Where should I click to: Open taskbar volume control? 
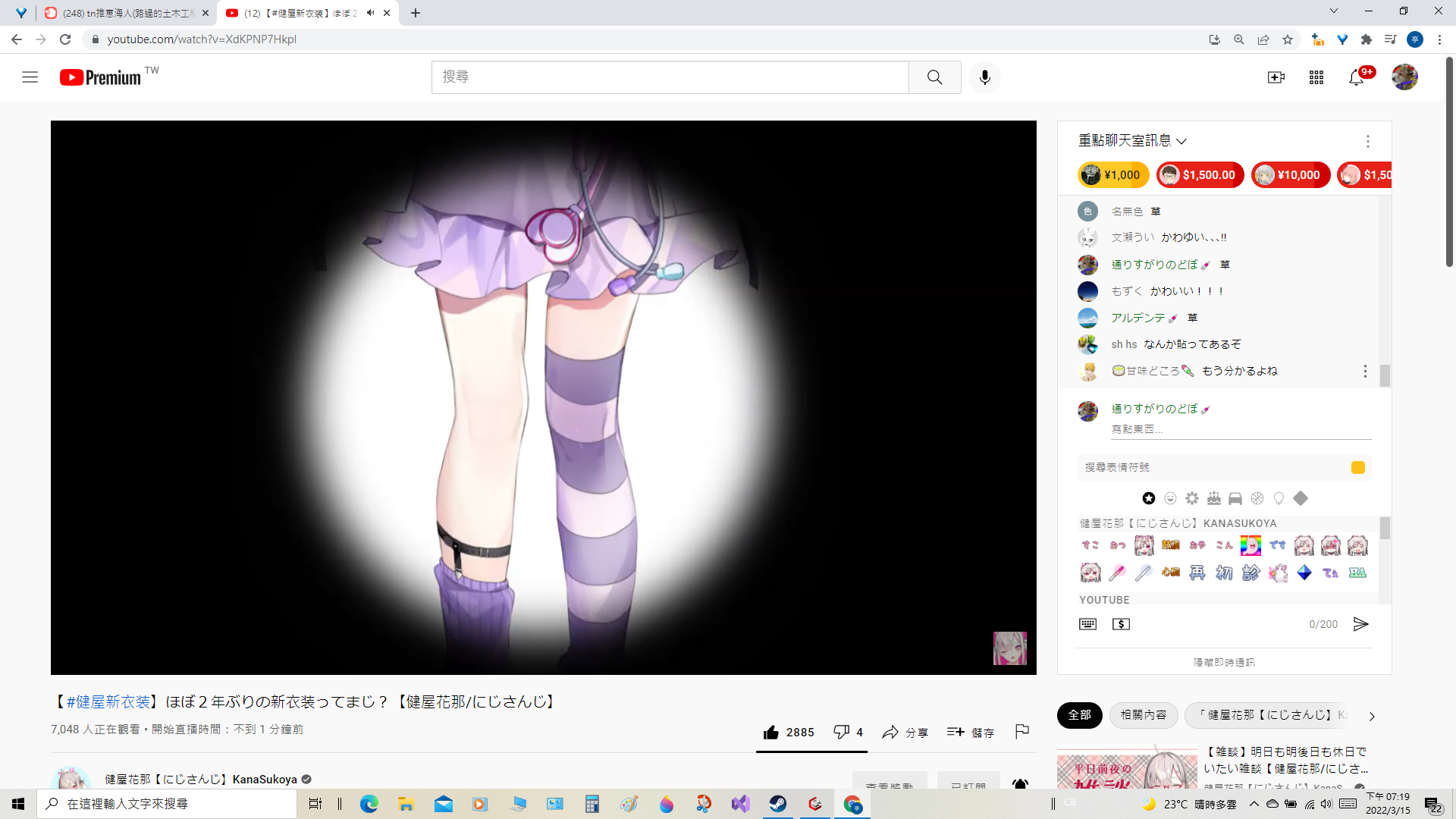click(1328, 804)
